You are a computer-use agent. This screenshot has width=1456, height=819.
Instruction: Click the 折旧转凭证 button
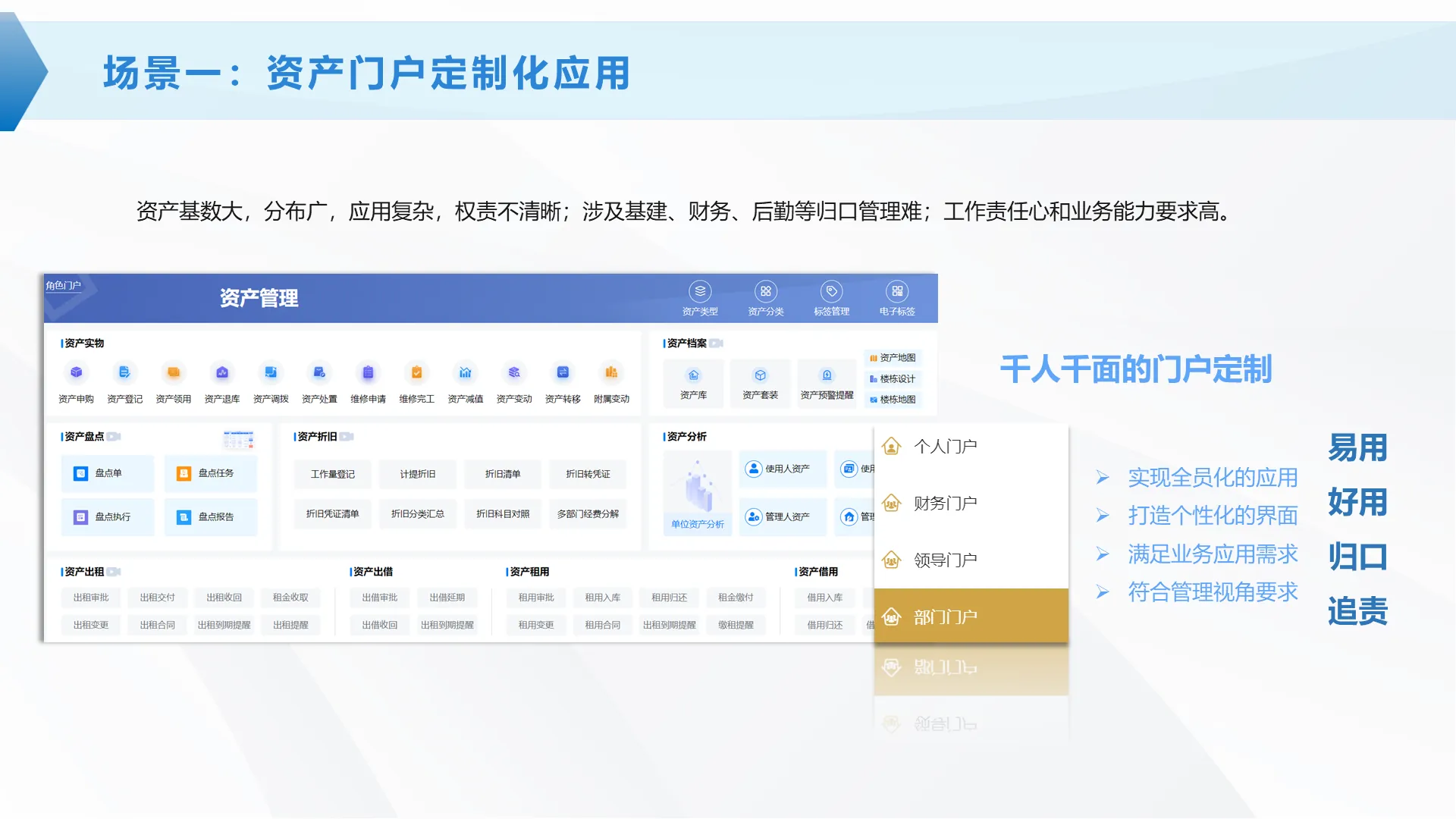click(588, 474)
